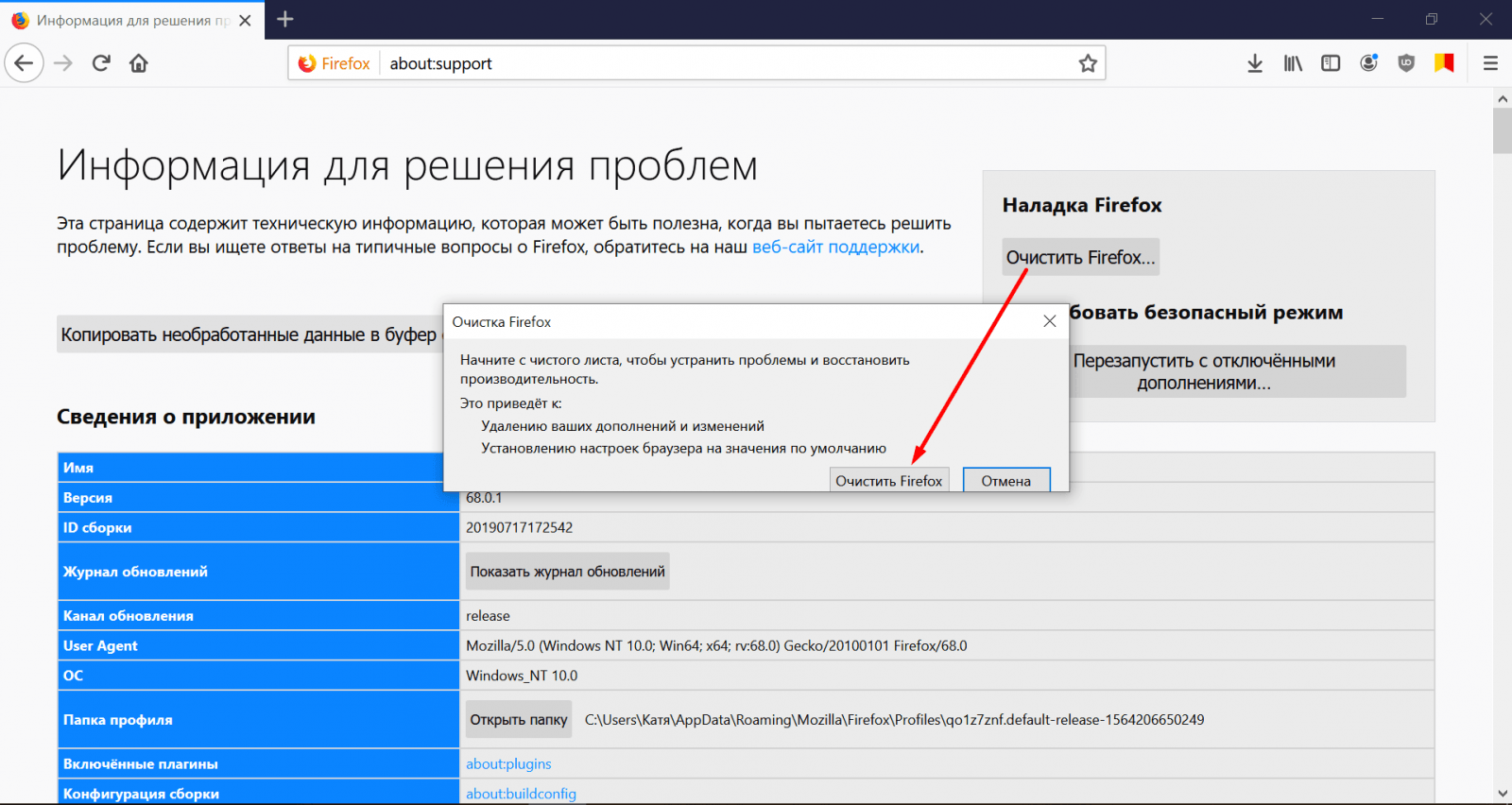Close the about:support tab
This screenshot has width=1512, height=805.
click(245, 20)
